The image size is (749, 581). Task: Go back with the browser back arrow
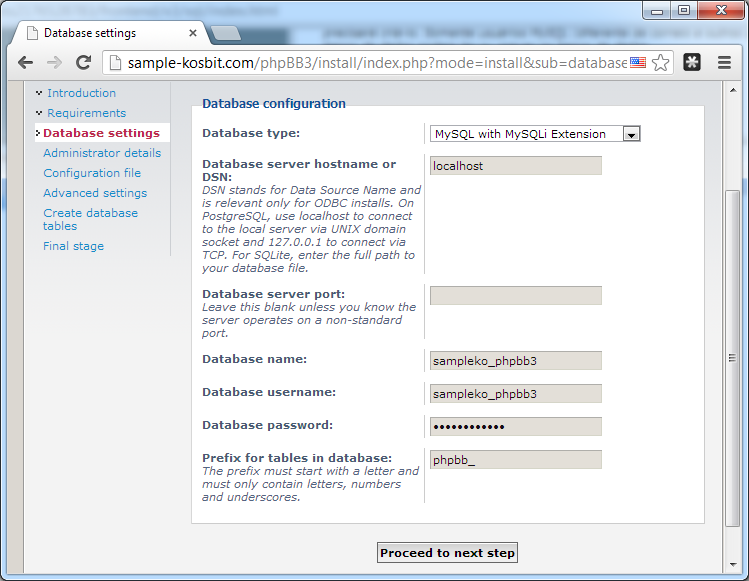[x=25, y=62]
